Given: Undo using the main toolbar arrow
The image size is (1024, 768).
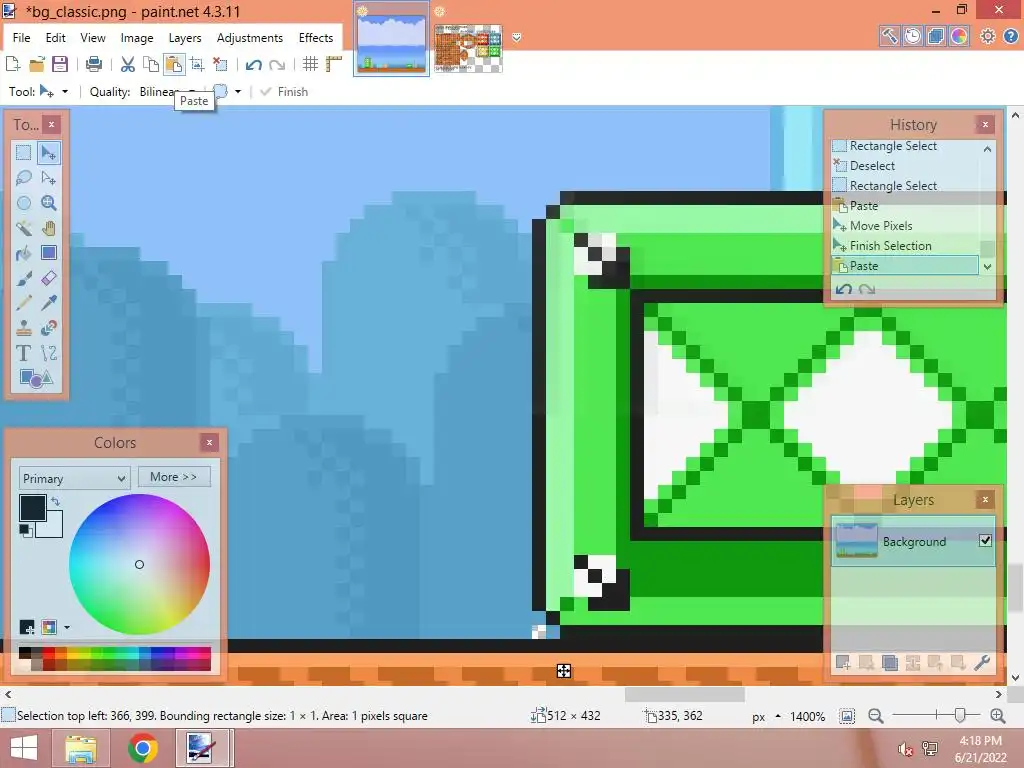Looking at the screenshot, I should (x=253, y=64).
